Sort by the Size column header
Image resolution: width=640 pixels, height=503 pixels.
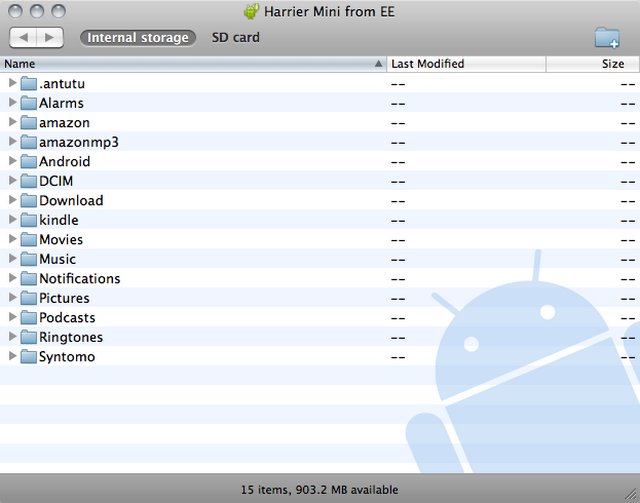592,64
